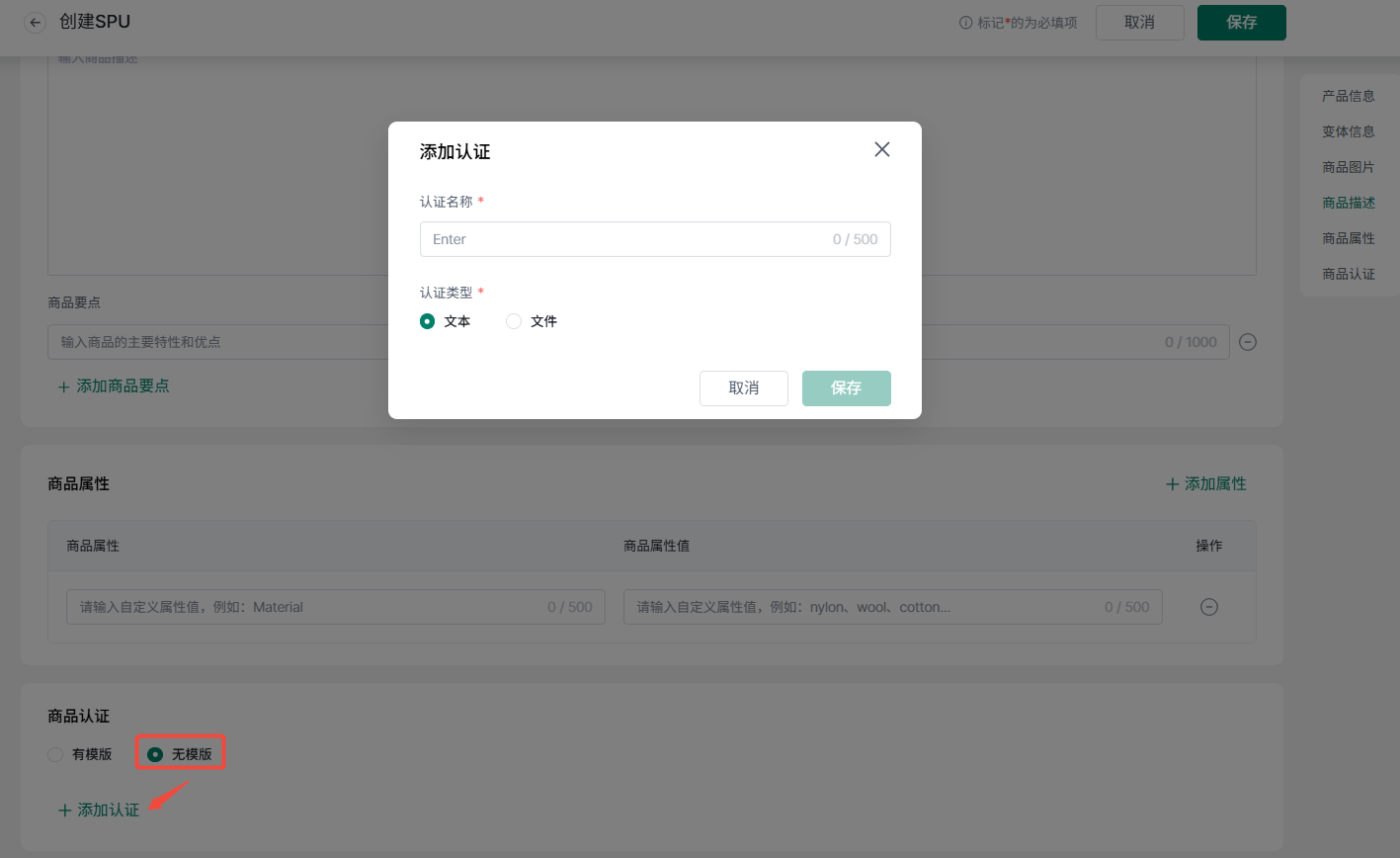The height and width of the screenshot is (858, 1400).
Task: Select the 无模版 radio option
Action: pyautogui.click(x=155, y=754)
